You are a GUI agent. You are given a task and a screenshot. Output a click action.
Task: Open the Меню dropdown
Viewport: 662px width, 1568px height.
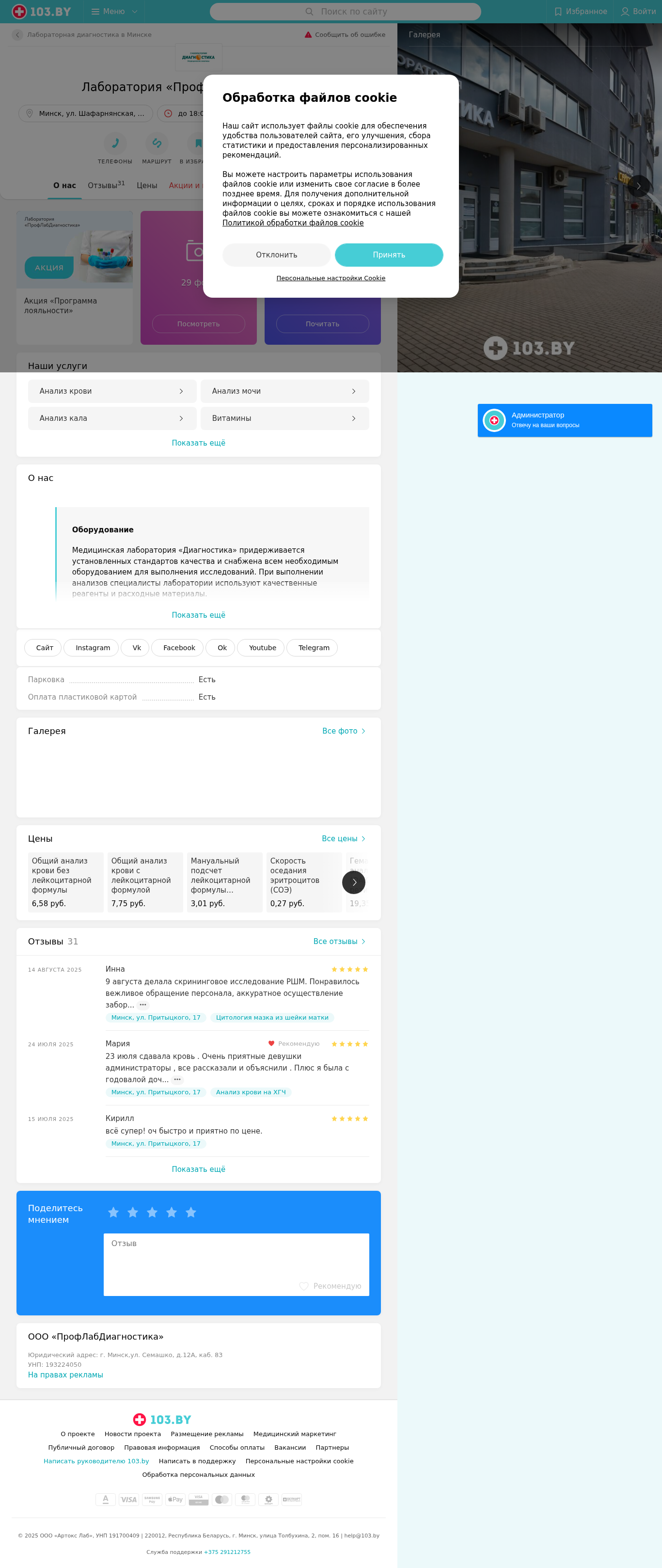(114, 12)
